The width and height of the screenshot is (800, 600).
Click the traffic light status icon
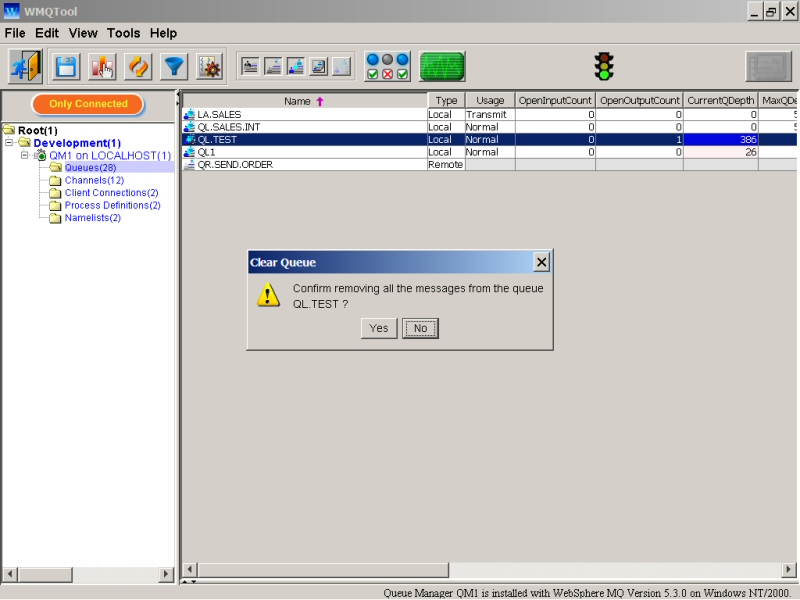coord(604,66)
